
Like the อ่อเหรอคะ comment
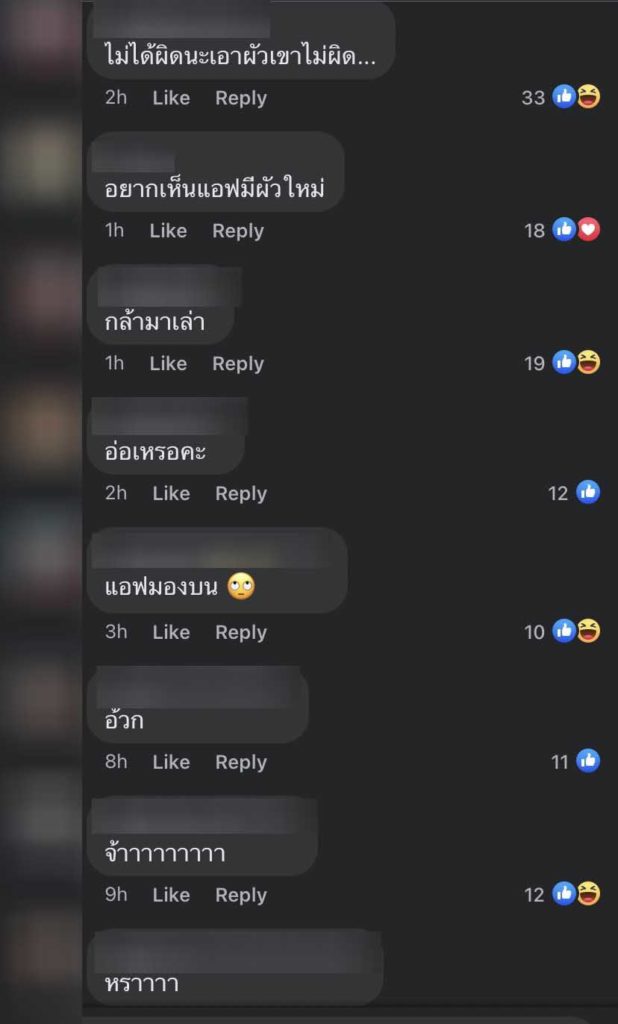pyautogui.click(x=171, y=493)
